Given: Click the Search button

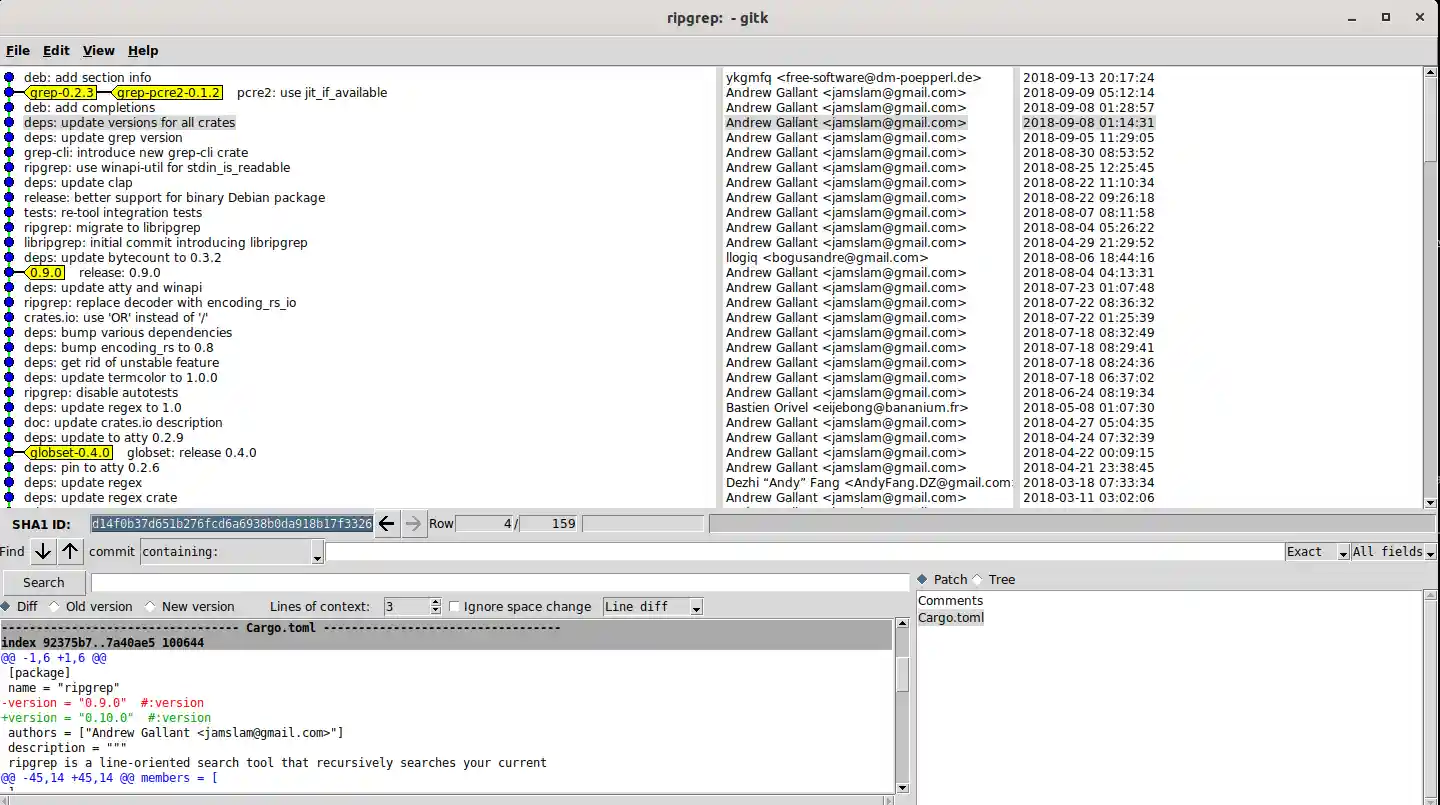Looking at the screenshot, I should tap(44, 583).
